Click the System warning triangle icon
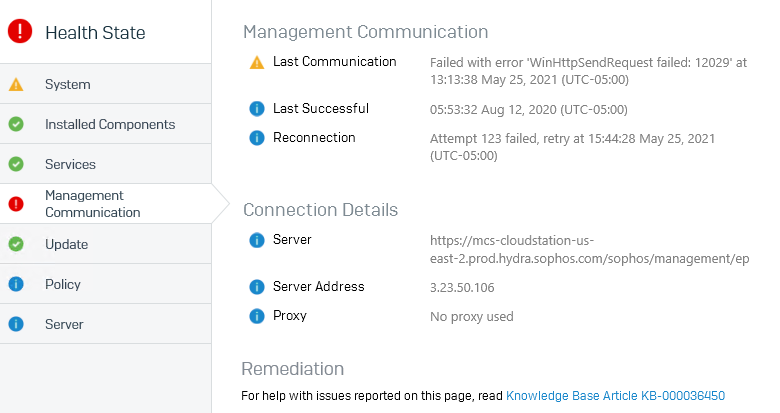The height and width of the screenshot is (413, 780). coord(16,85)
